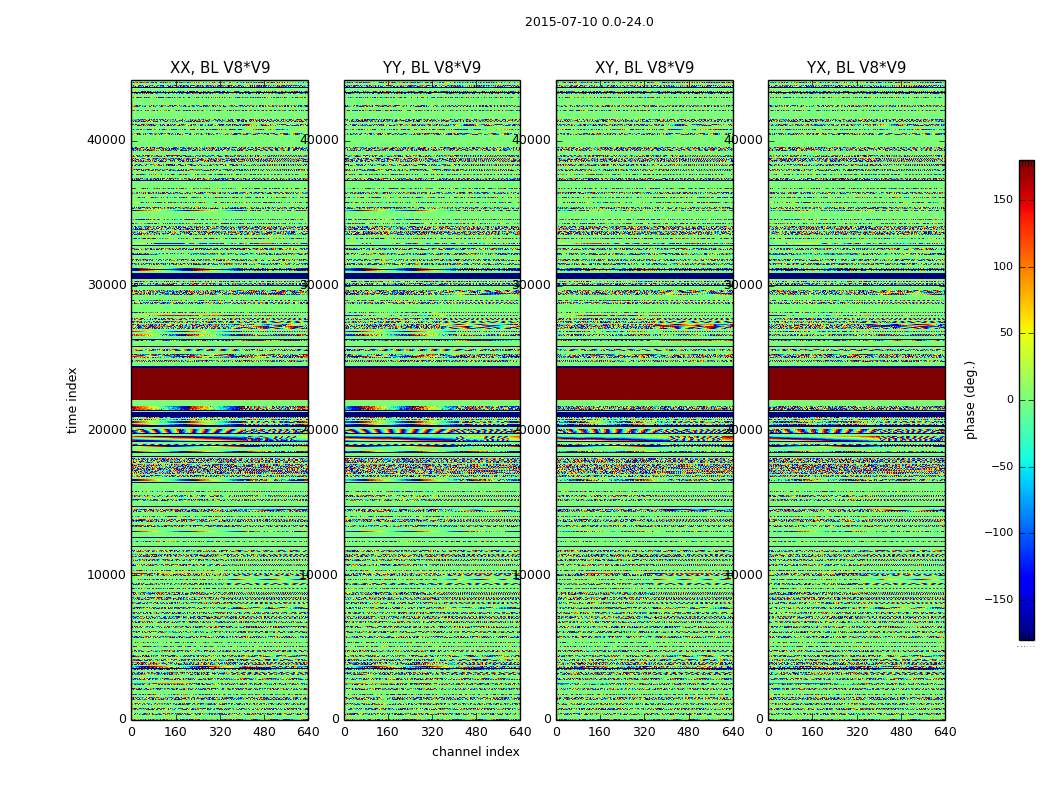Click the 150 tick label on colorbar
Screen dimensions: 1050x800
click(1002, 200)
